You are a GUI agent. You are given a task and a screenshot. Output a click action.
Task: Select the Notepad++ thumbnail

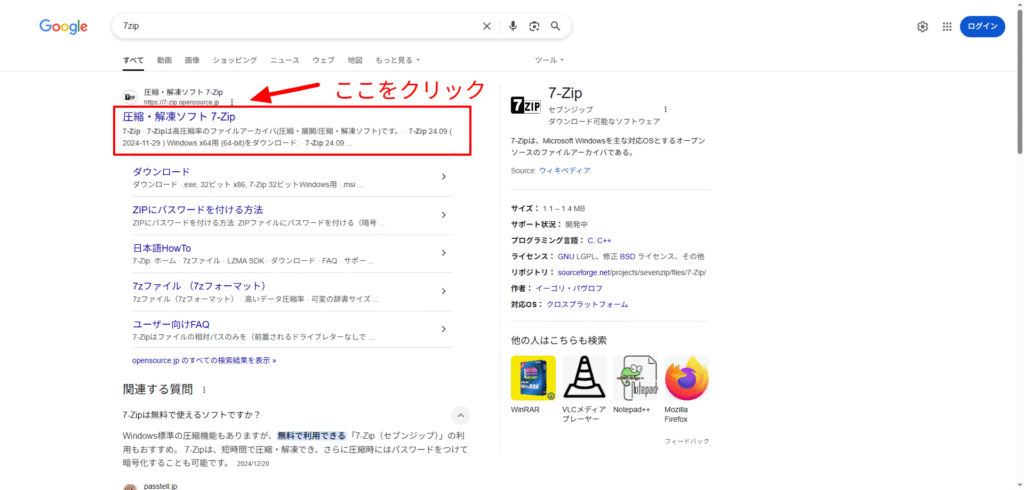coord(635,378)
